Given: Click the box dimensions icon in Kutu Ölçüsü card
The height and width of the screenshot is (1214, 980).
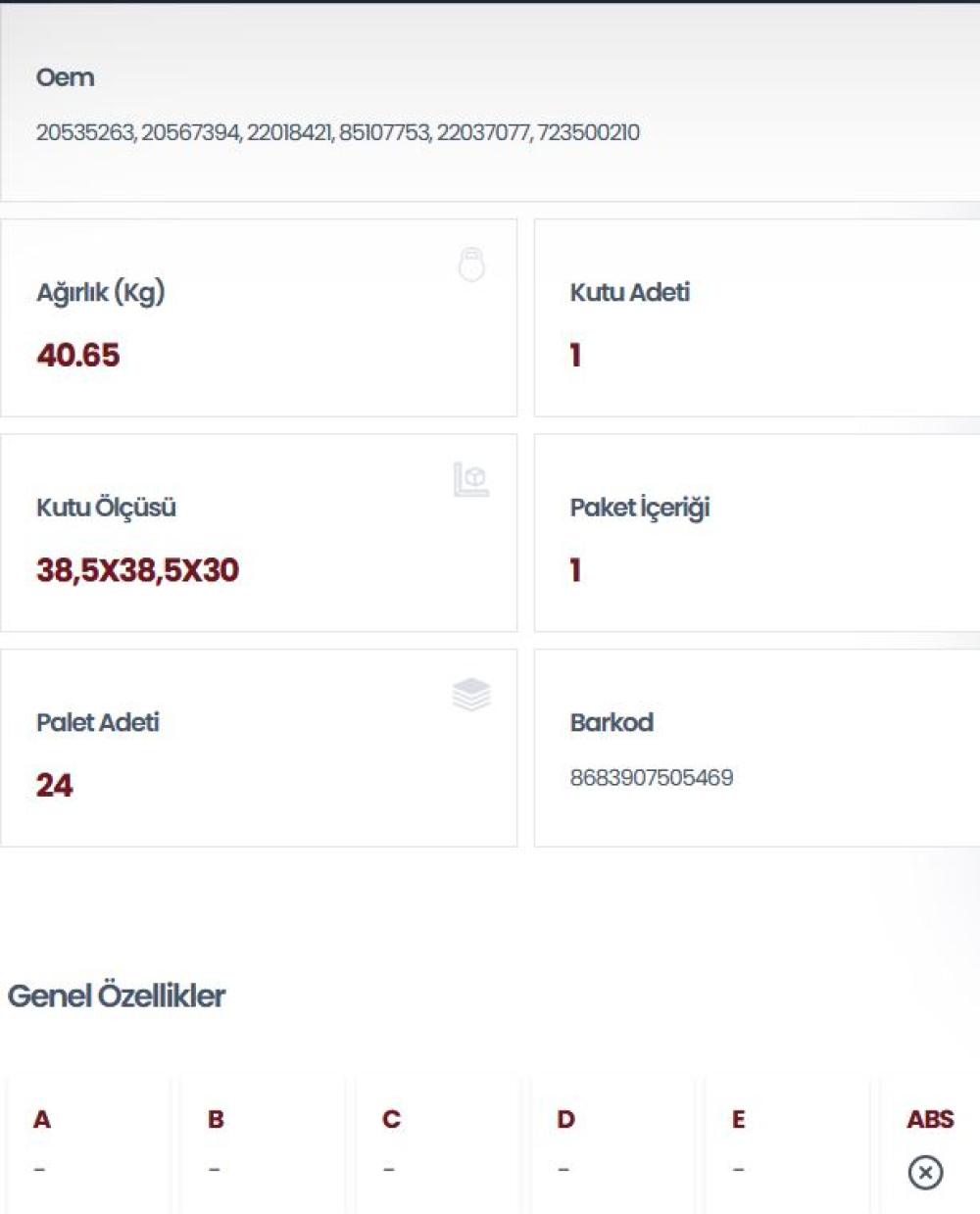Looking at the screenshot, I should coord(471,479).
